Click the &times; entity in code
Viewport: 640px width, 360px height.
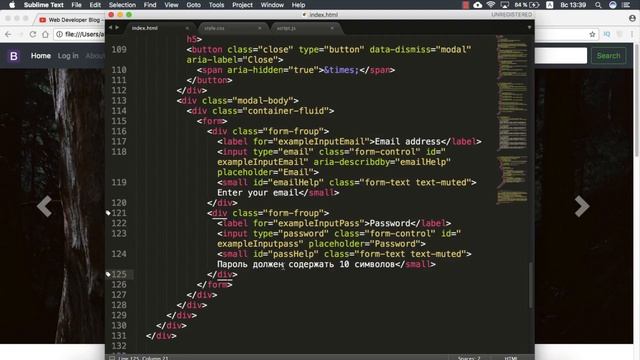[x=341, y=70]
